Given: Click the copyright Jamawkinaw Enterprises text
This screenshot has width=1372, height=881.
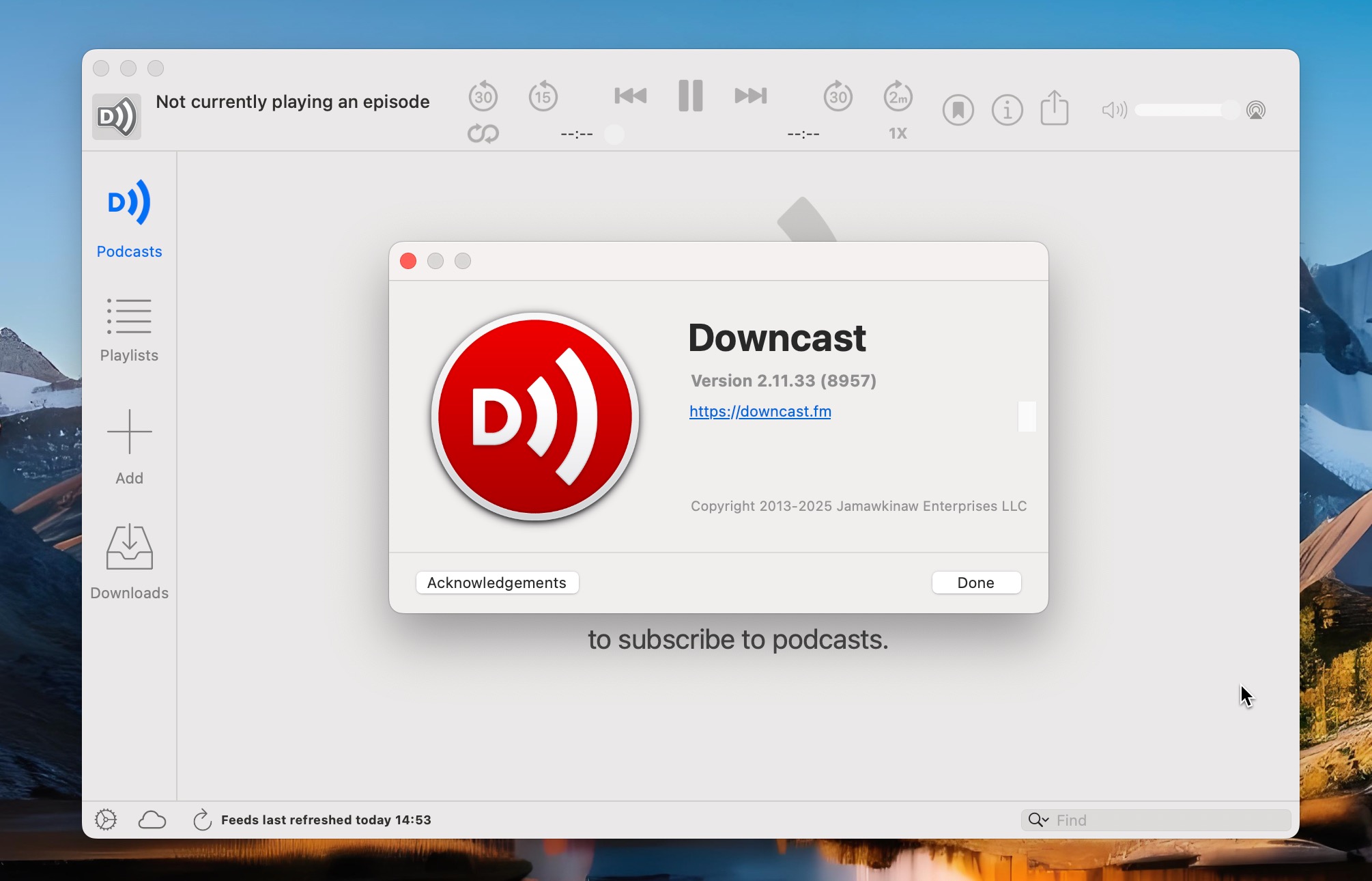Looking at the screenshot, I should pyautogui.click(x=859, y=506).
